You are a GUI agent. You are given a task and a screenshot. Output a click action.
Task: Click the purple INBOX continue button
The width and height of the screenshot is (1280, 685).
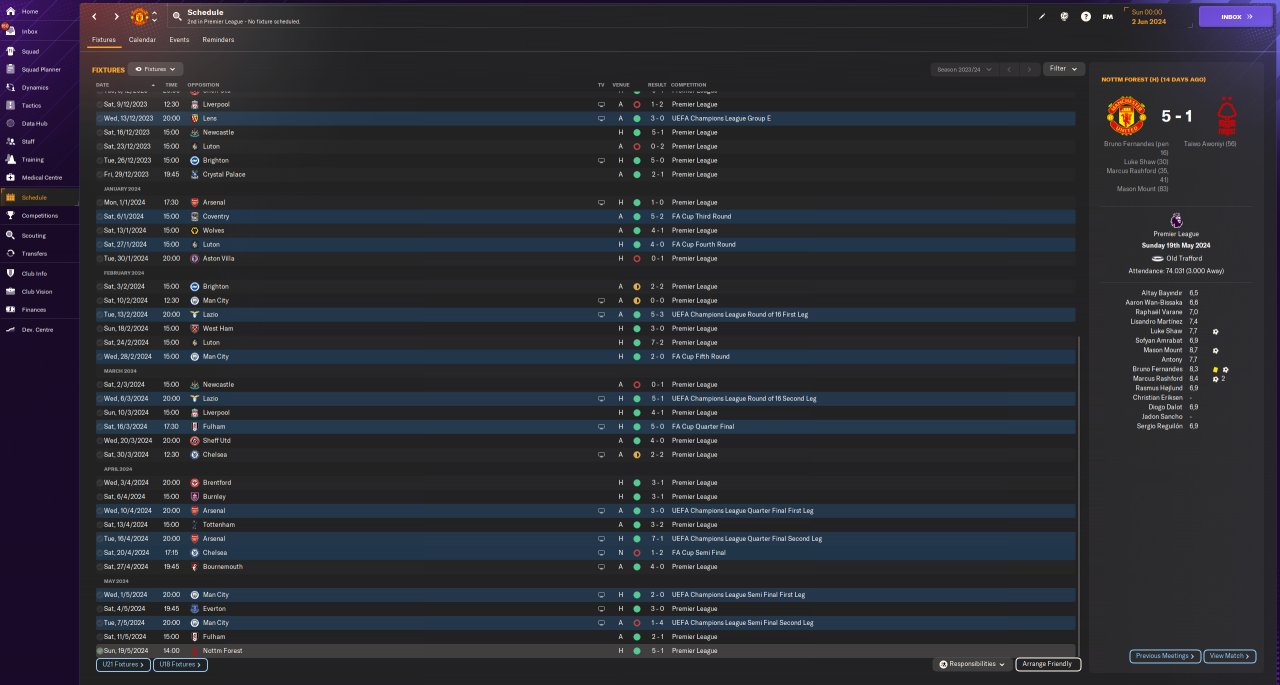click(x=1236, y=16)
